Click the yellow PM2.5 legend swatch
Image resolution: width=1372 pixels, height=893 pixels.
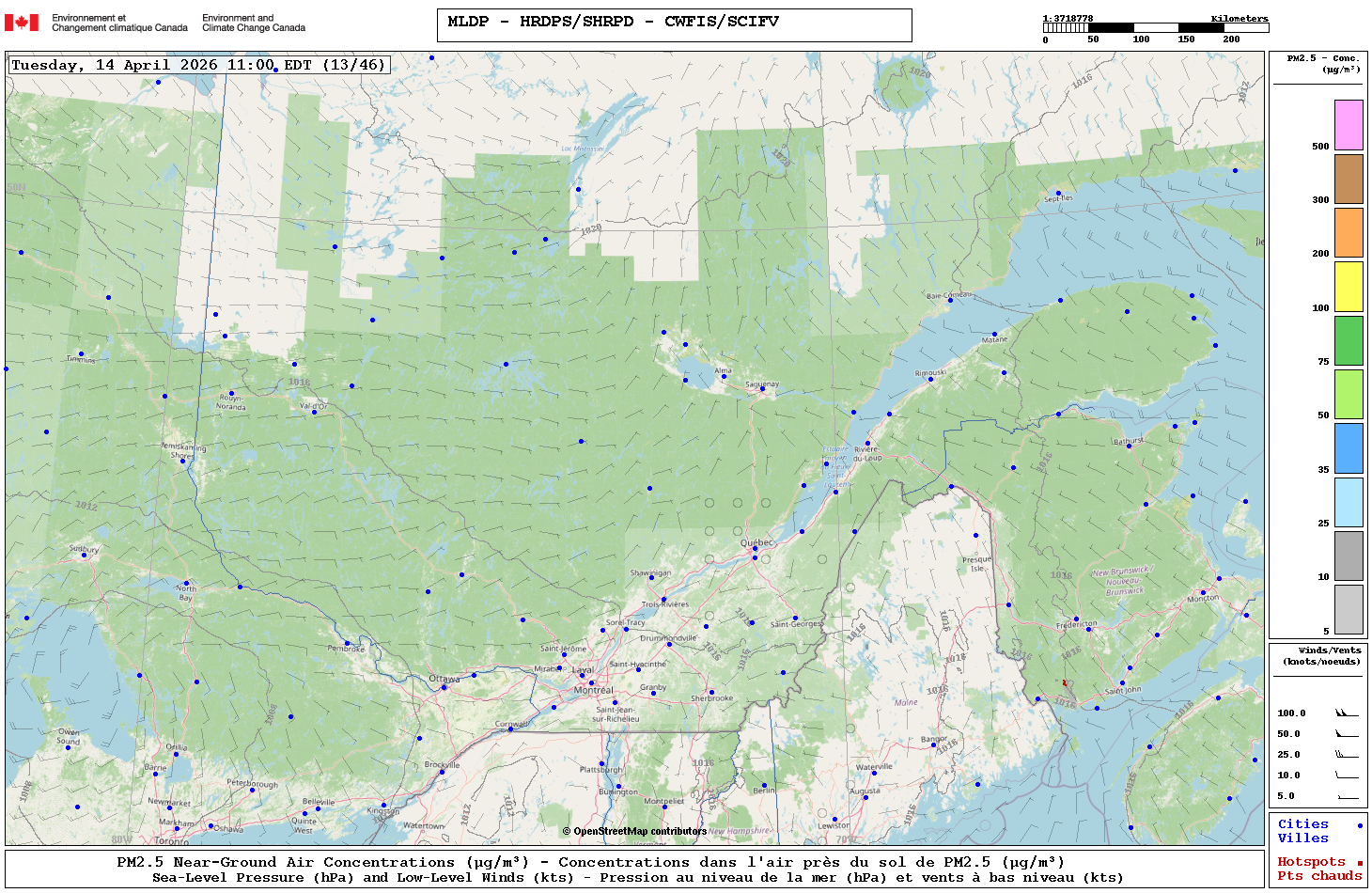click(x=1349, y=287)
